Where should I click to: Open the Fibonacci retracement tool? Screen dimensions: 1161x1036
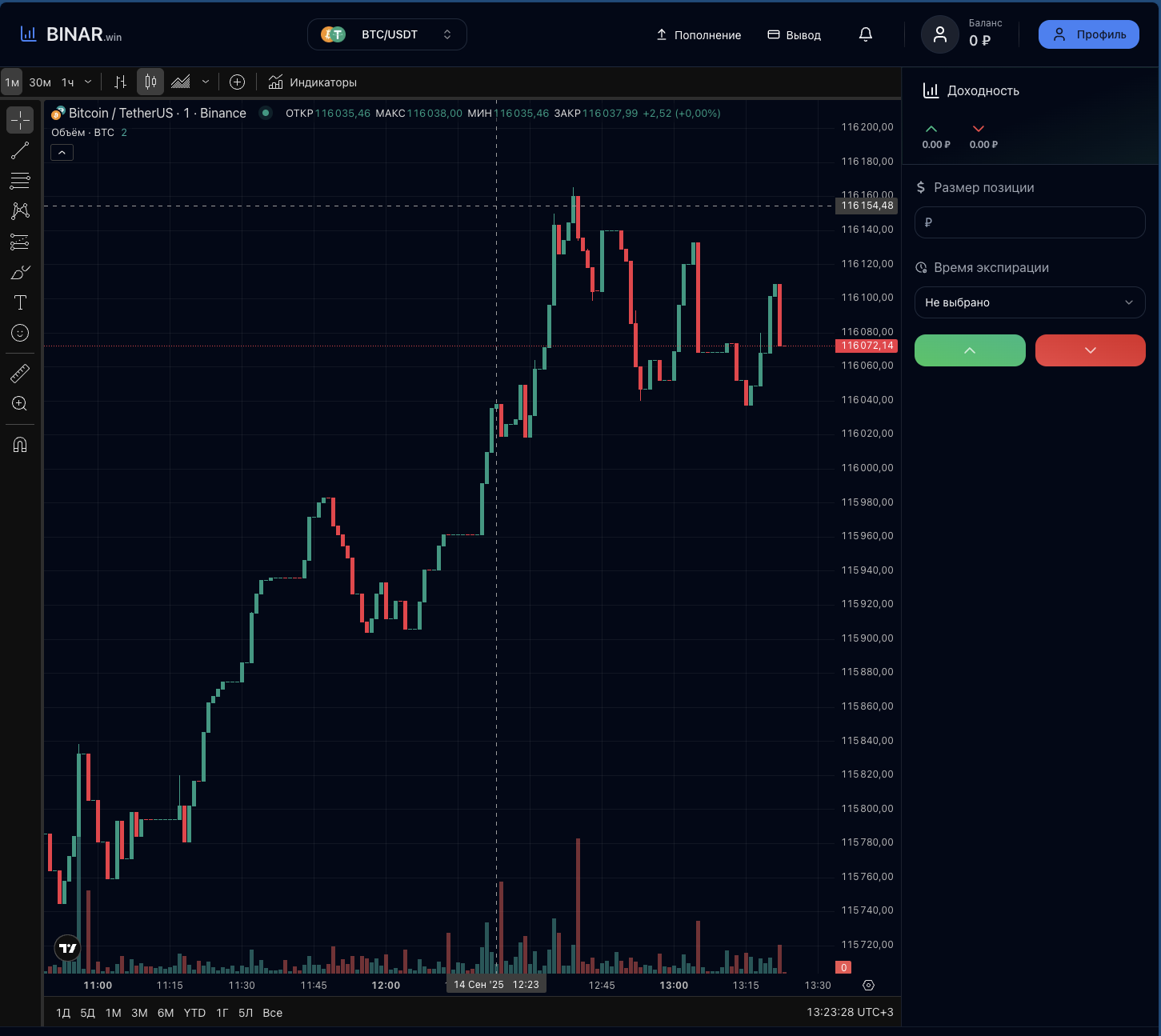coord(20,181)
